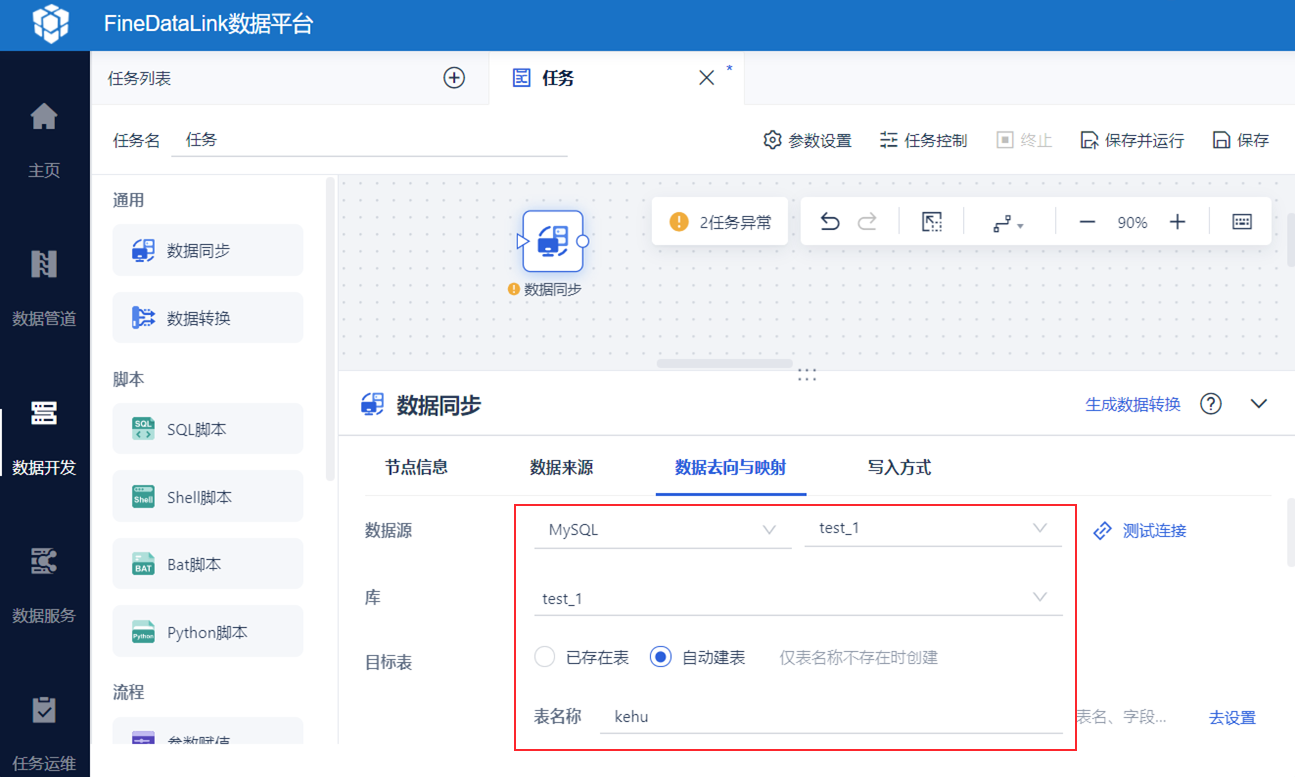
Task: Zoom out the canvas with minus
Action: coord(1087,222)
